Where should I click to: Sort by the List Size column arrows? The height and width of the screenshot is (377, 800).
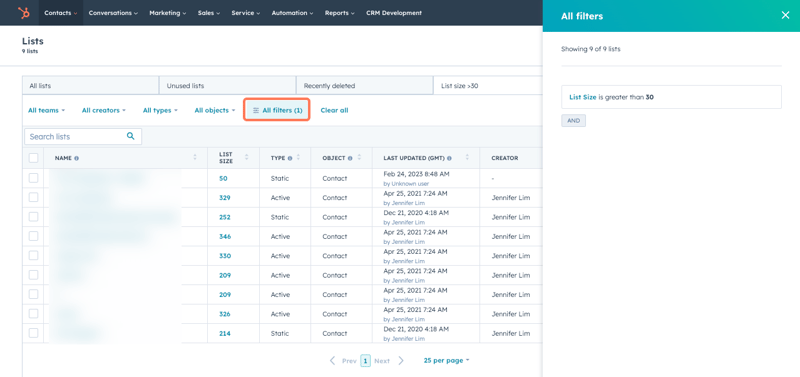[x=246, y=158]
